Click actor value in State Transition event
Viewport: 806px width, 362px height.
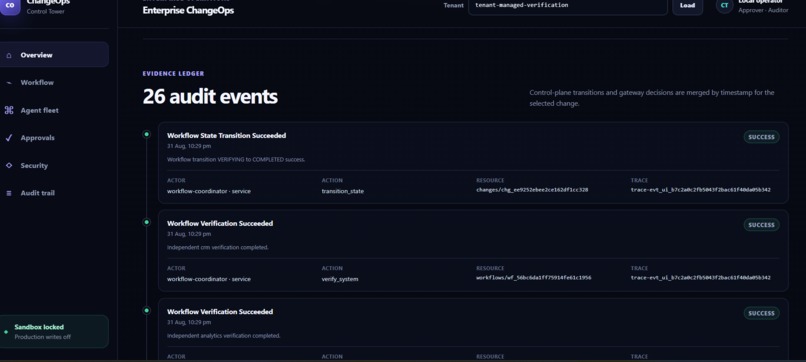[x=209, y=191]
